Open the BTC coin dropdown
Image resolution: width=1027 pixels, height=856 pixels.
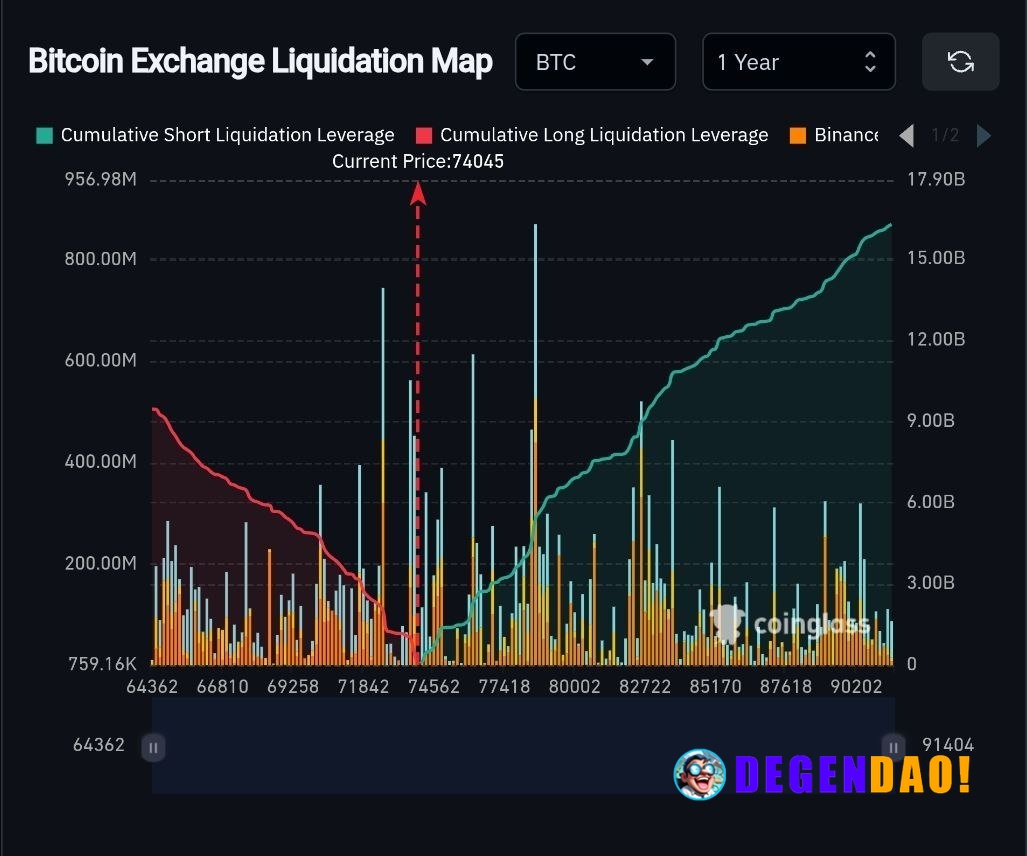[595, 62]
